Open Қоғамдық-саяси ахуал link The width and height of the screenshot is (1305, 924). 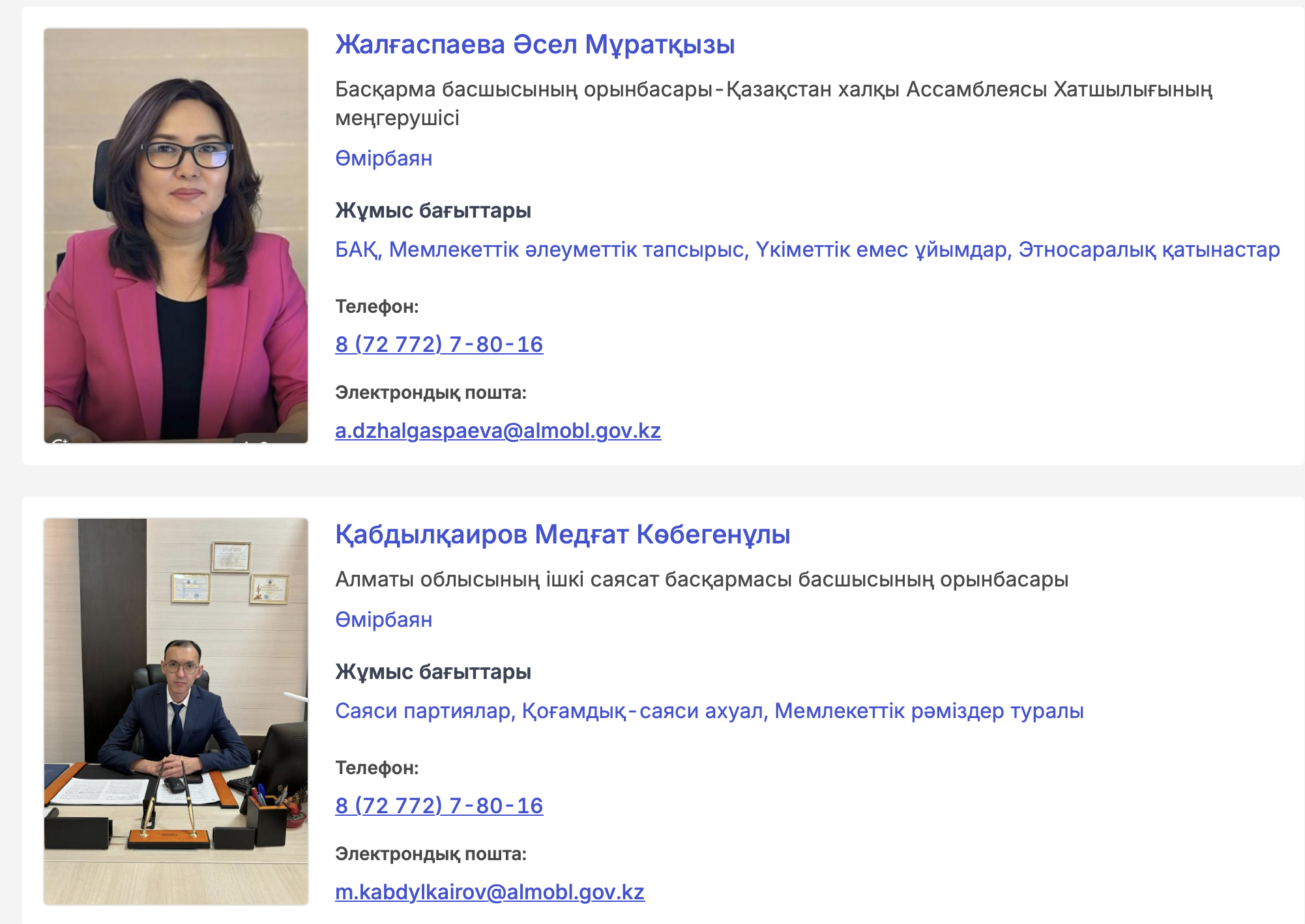point(643,711)
